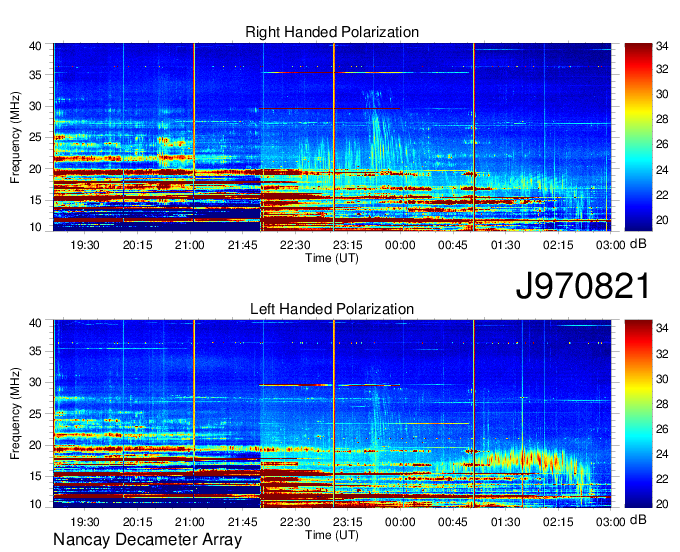Click the 01:30 tick label on the bottom plot
This screenshot has width=680, height=552.
pyautogui.click(x=505, y=522)
